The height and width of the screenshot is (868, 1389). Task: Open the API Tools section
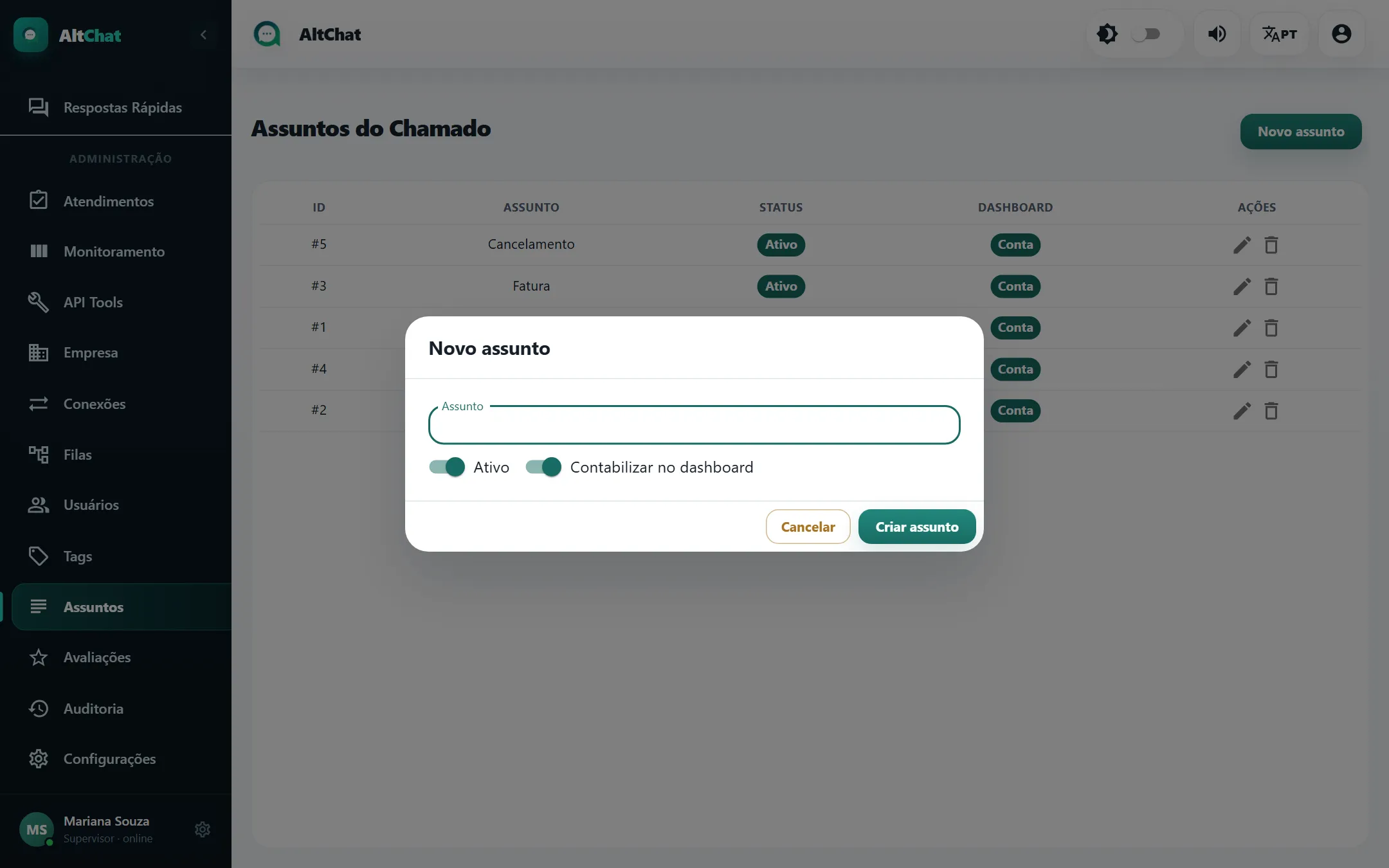[x=116, y=302]
